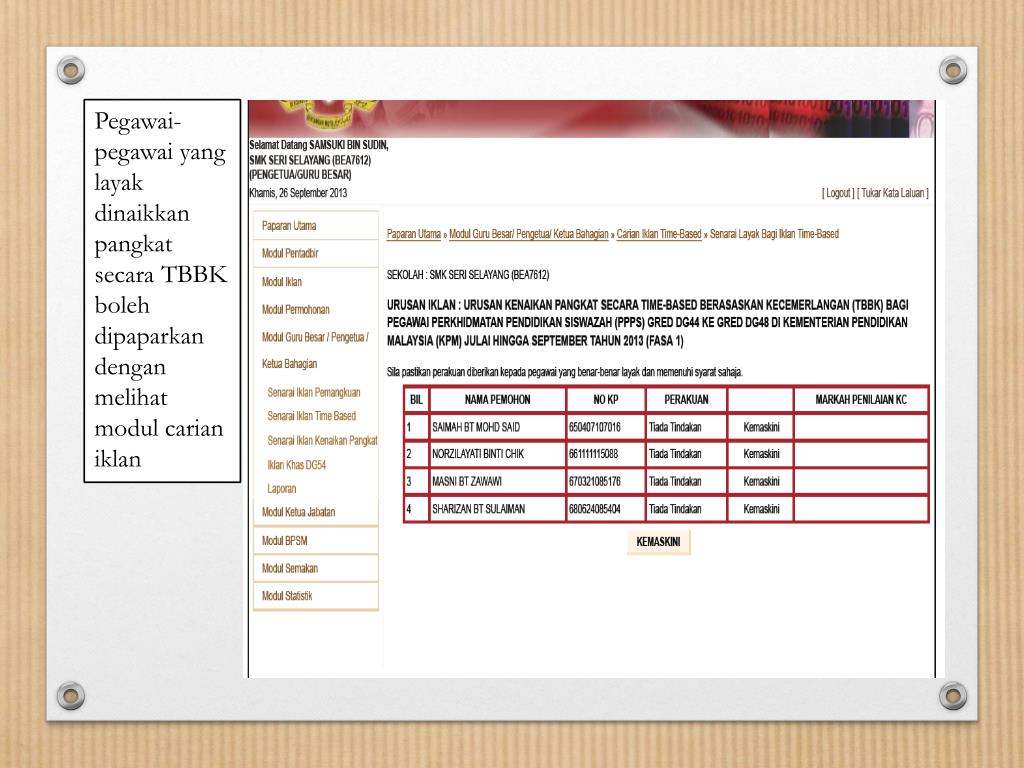Select Modul Semakan menu item
This screenshot has height=768, width=1024.
coord(289,568)
